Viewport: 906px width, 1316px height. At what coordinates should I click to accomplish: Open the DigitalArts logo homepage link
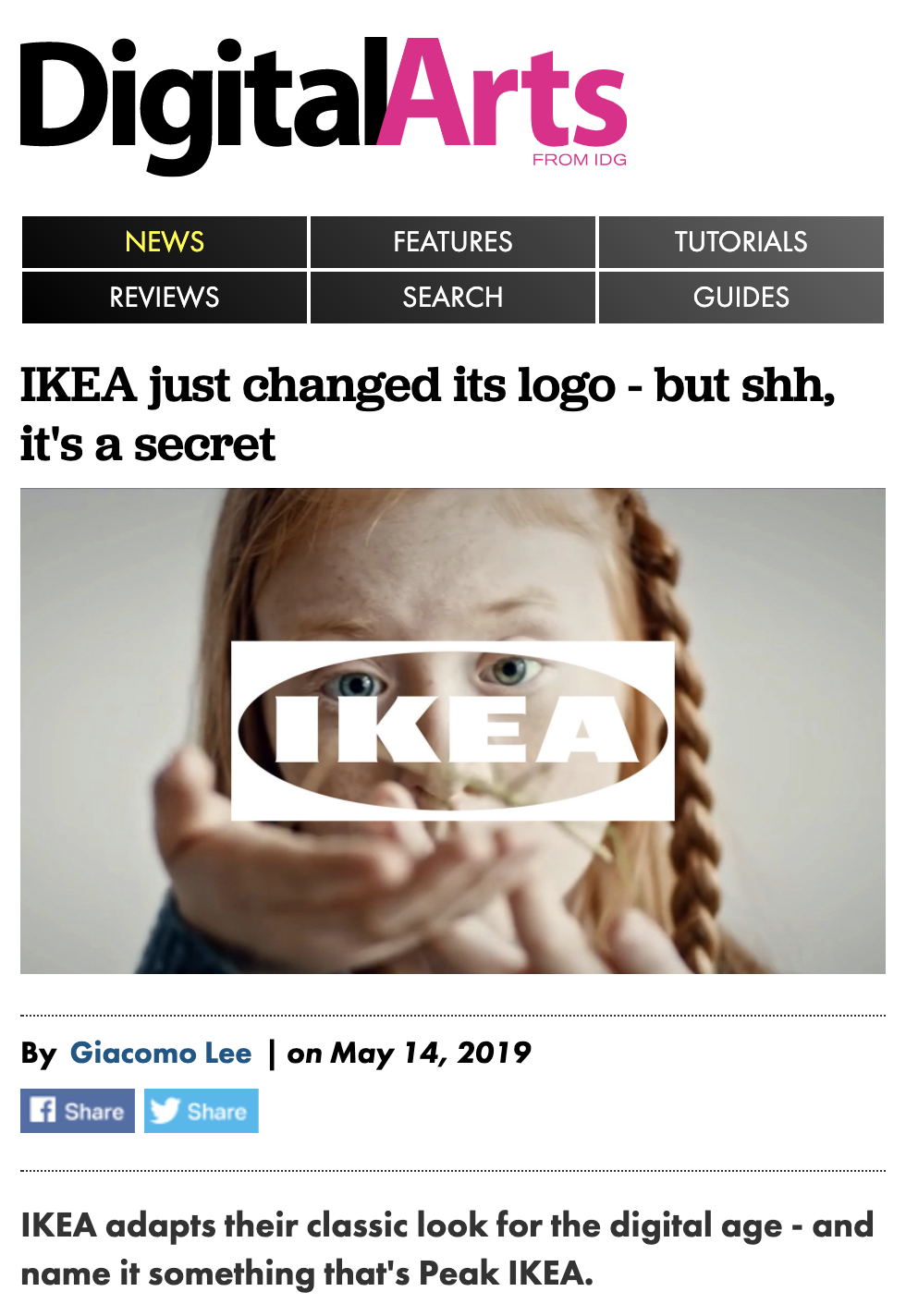324,105
